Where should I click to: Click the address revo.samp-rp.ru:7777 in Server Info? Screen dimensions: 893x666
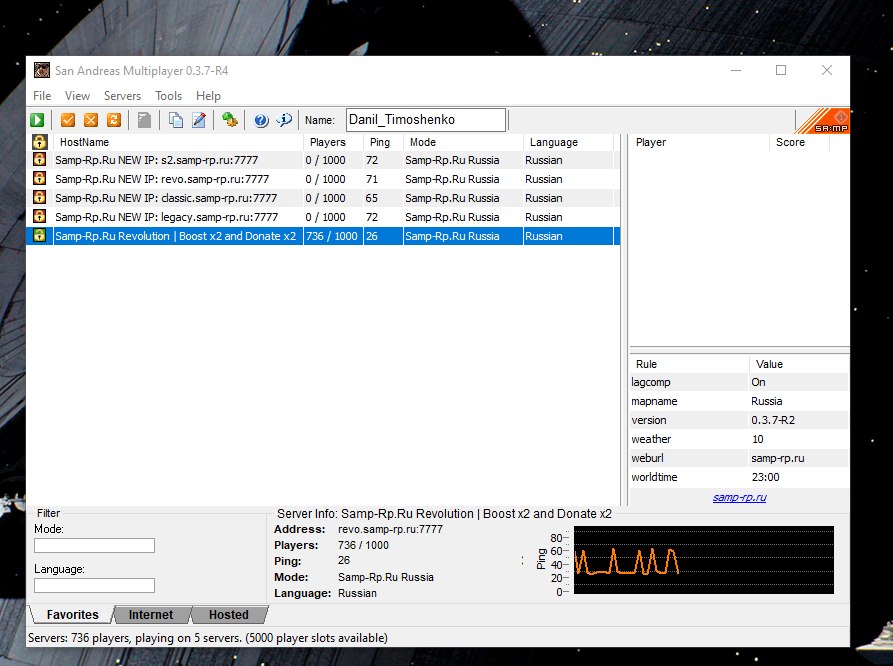click(x=390, y=529)
